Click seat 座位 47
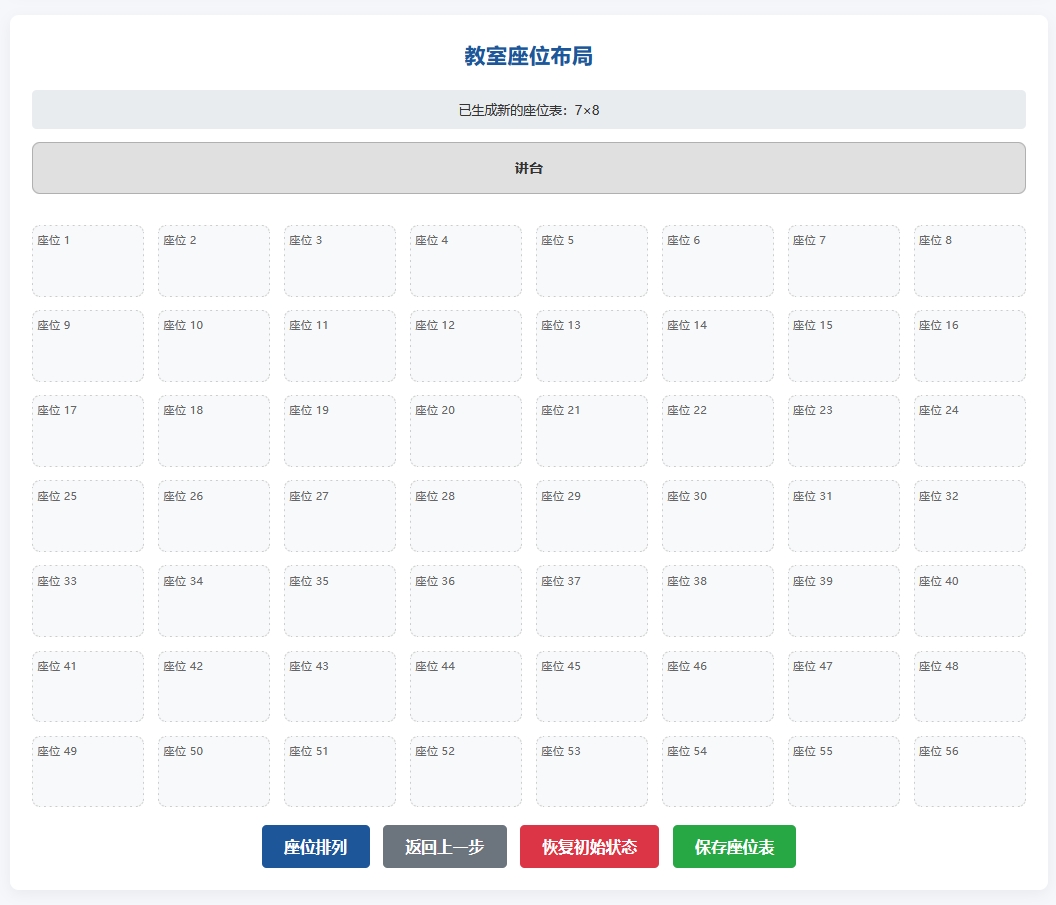Image resolution: width=1056 pixels, height=905 pixels. coord(844,687)
